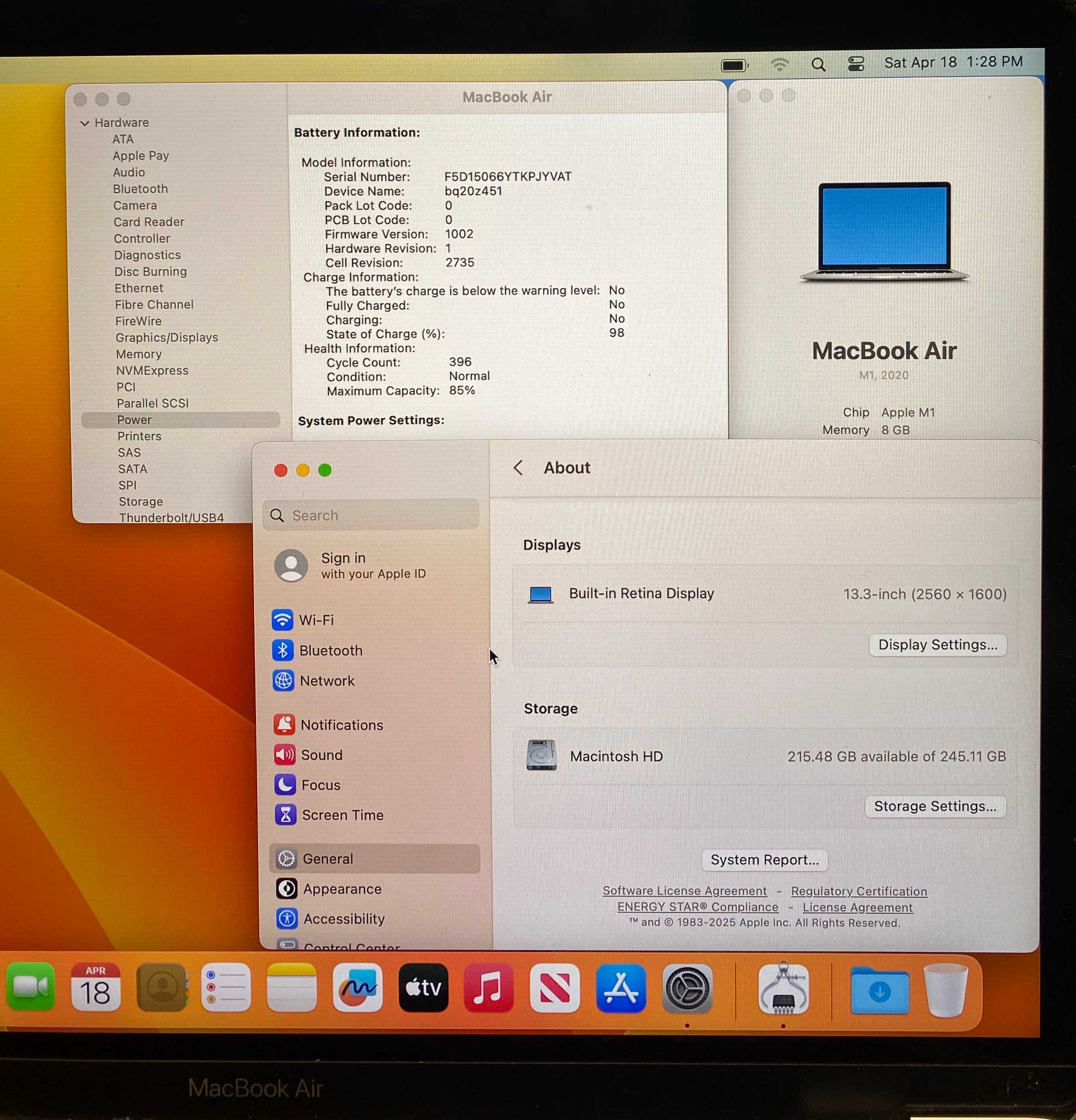1076x1120 pixels.
Task: Open Storage Settings
Action: (x=935, y=806)
